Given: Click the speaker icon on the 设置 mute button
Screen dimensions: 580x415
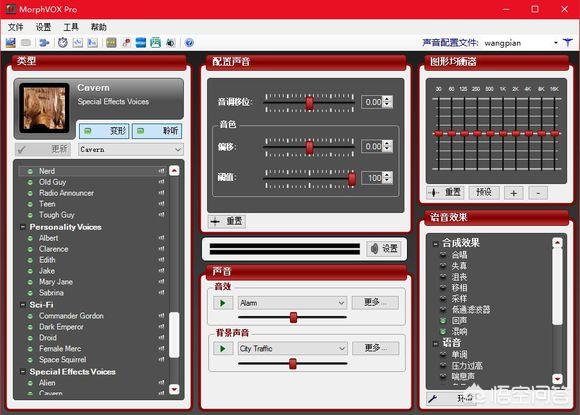Looking at the screenshot, I should click(x=374, y=249).
